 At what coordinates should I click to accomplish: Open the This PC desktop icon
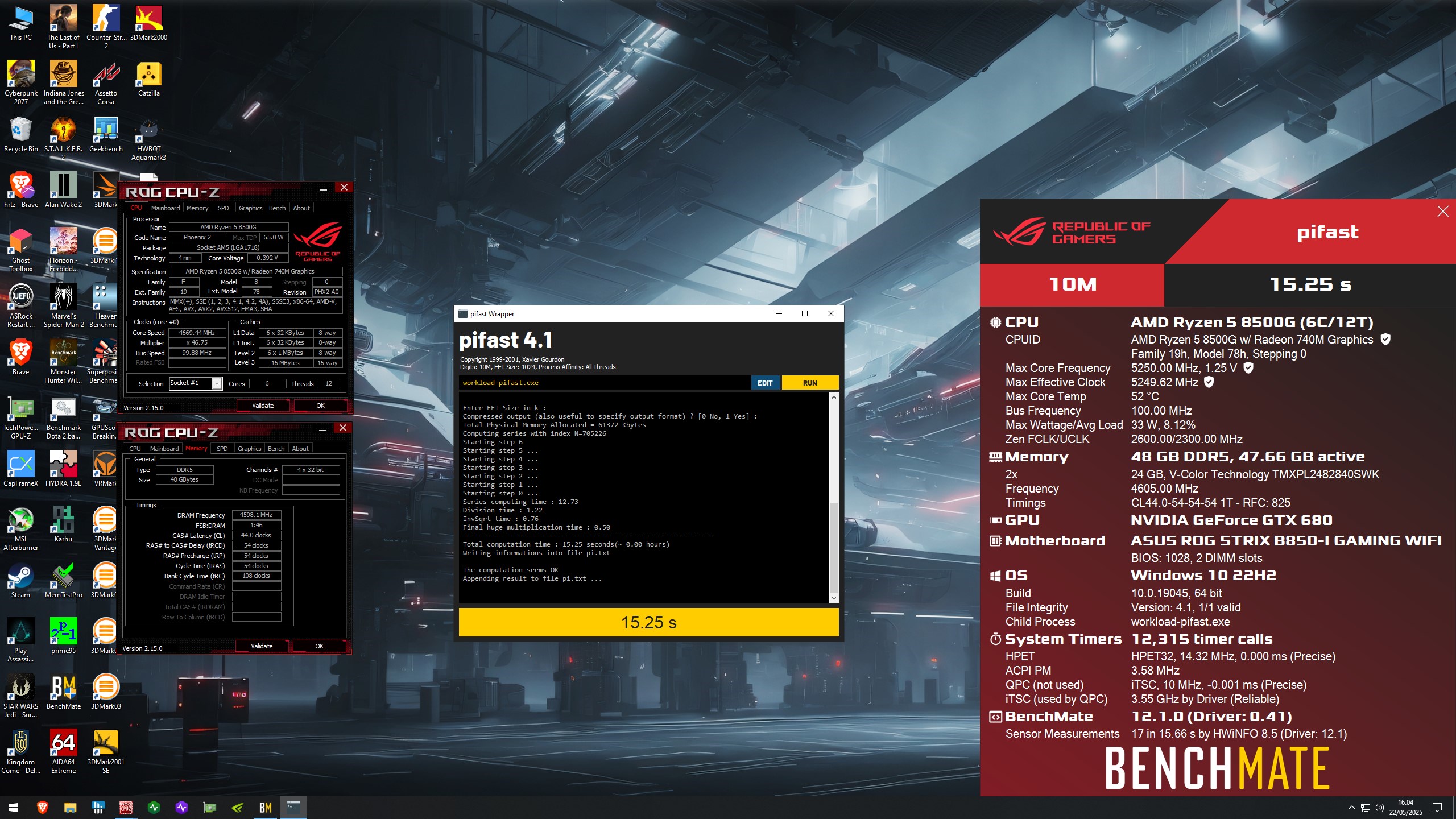tap(20, 23)
